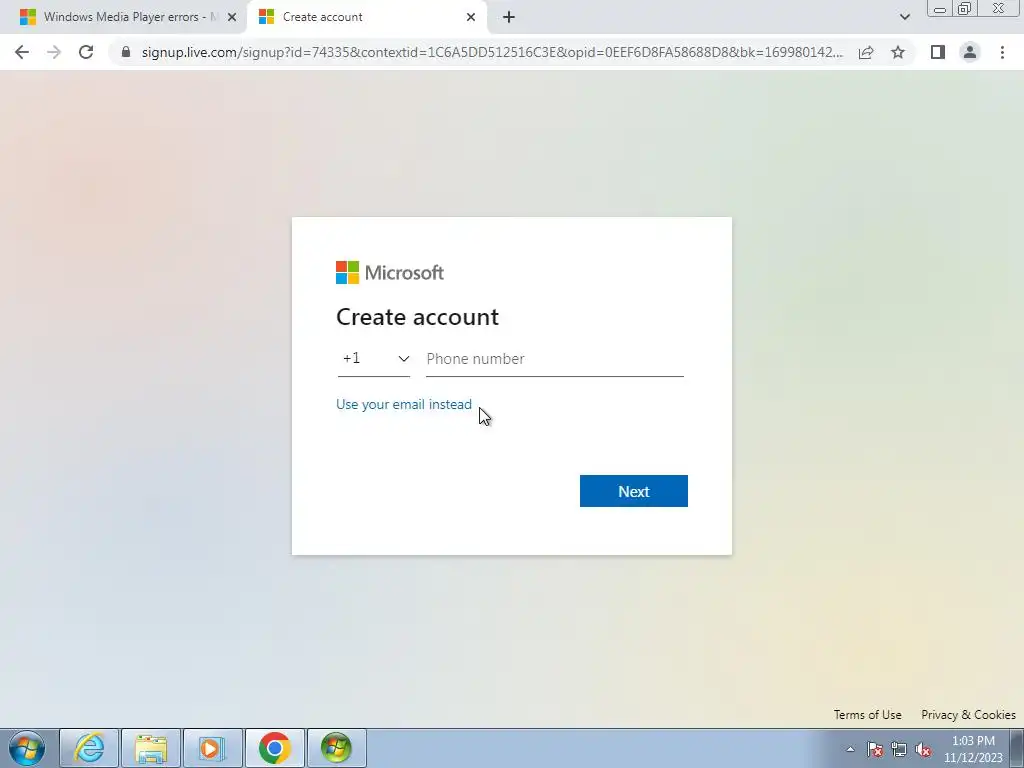Open the Windows Start menu
The height and width of the screenshot is (768, 1024).
(27, 748)
